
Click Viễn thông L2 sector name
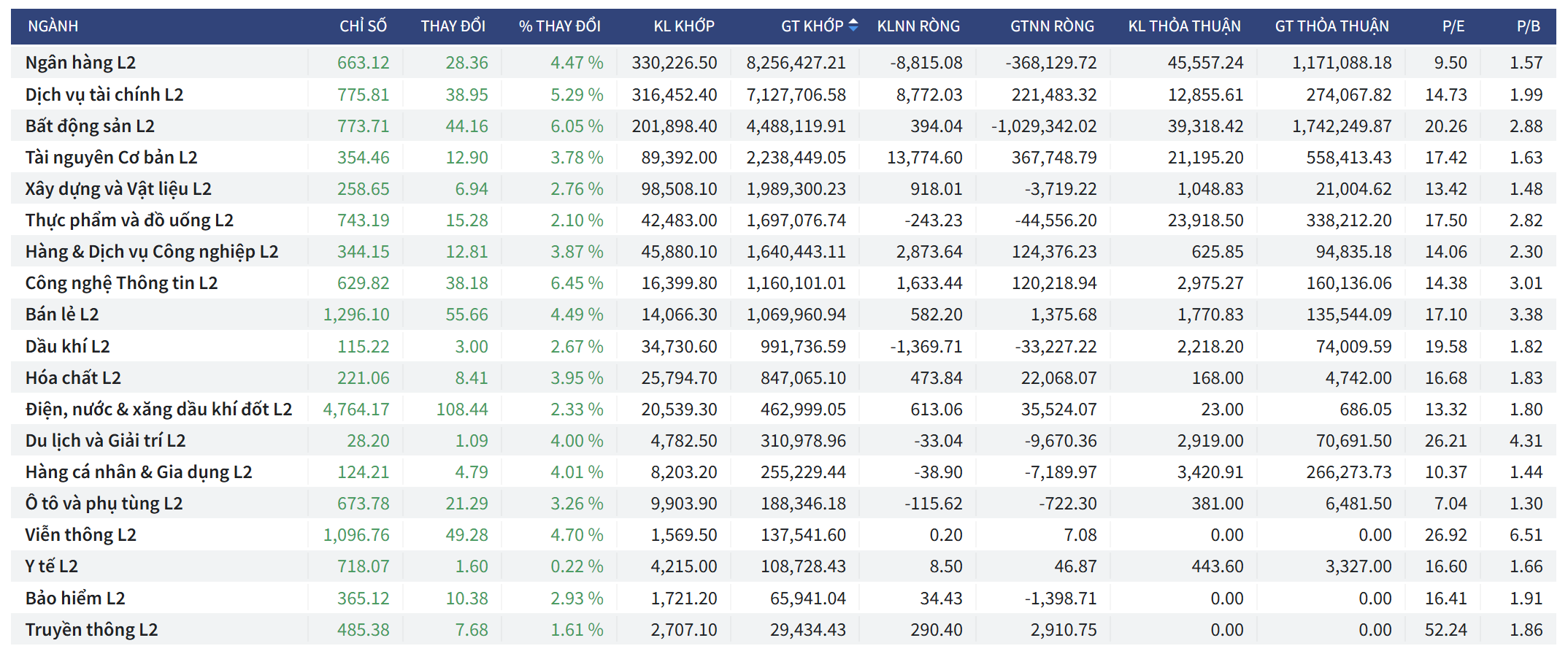(80, 535)
